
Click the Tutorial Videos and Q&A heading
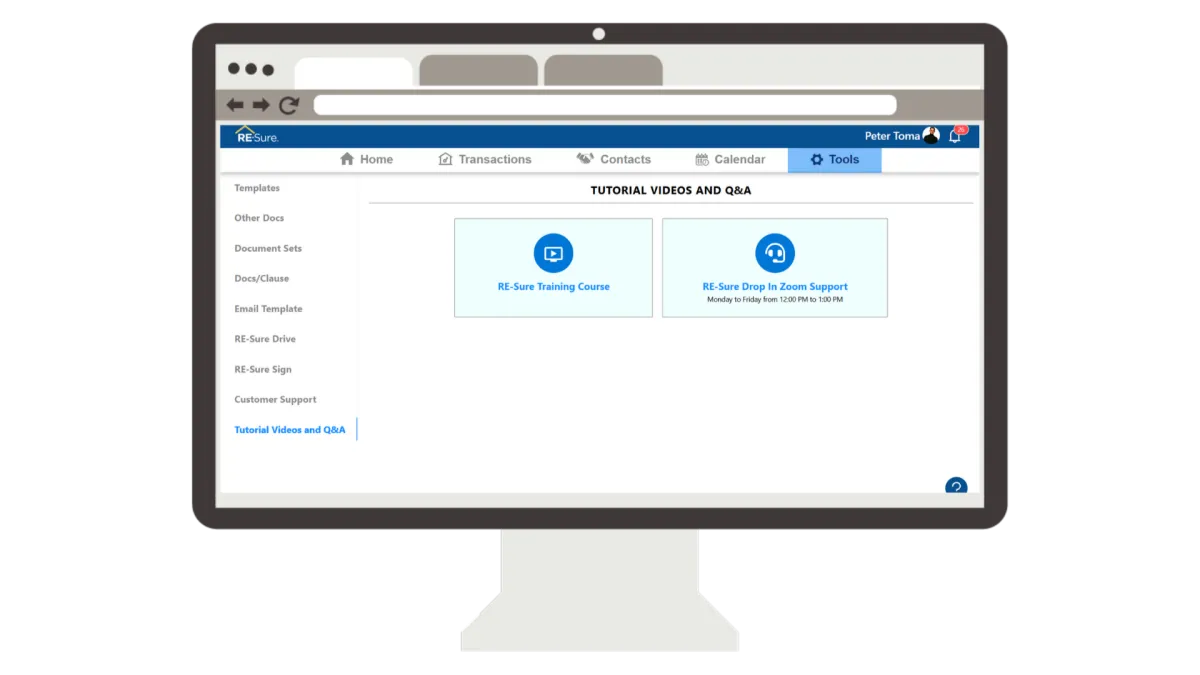pos(671,190)
